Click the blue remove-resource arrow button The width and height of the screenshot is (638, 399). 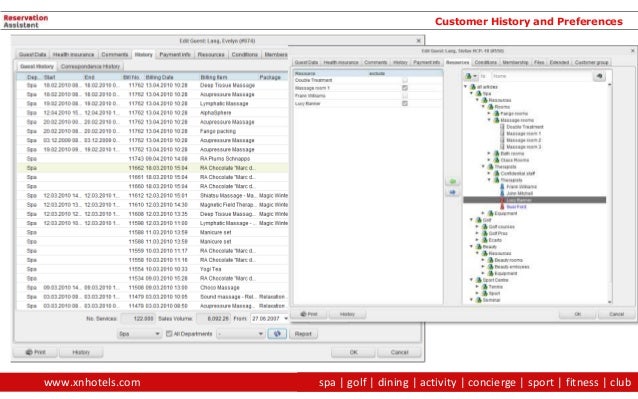[x=452, y=192]
